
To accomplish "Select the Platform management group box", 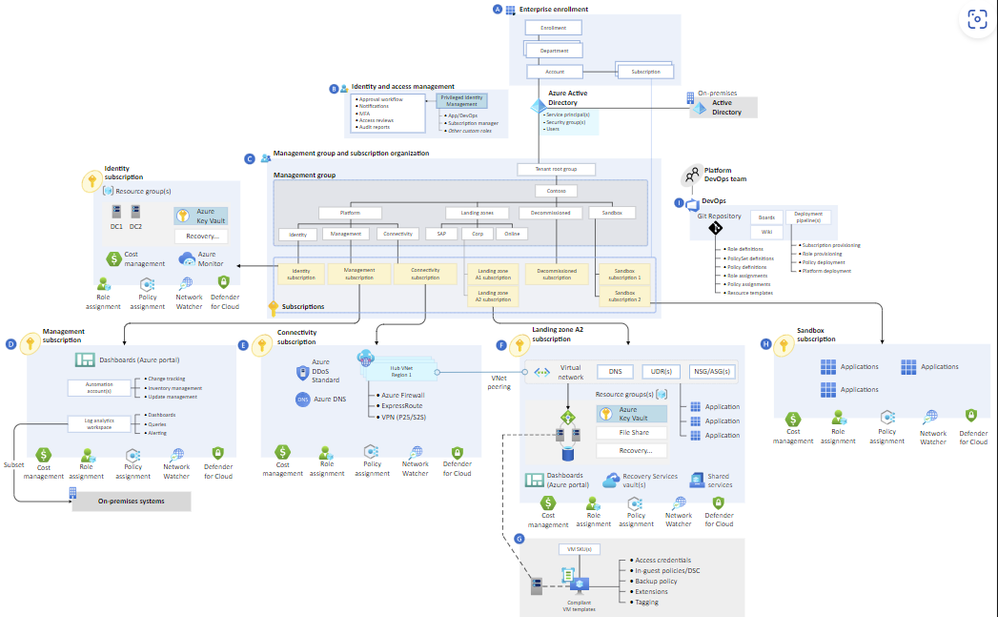I will point(350,213).
